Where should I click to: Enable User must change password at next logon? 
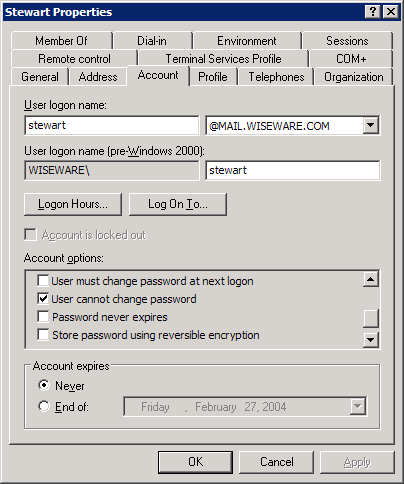tap(43, 281)
